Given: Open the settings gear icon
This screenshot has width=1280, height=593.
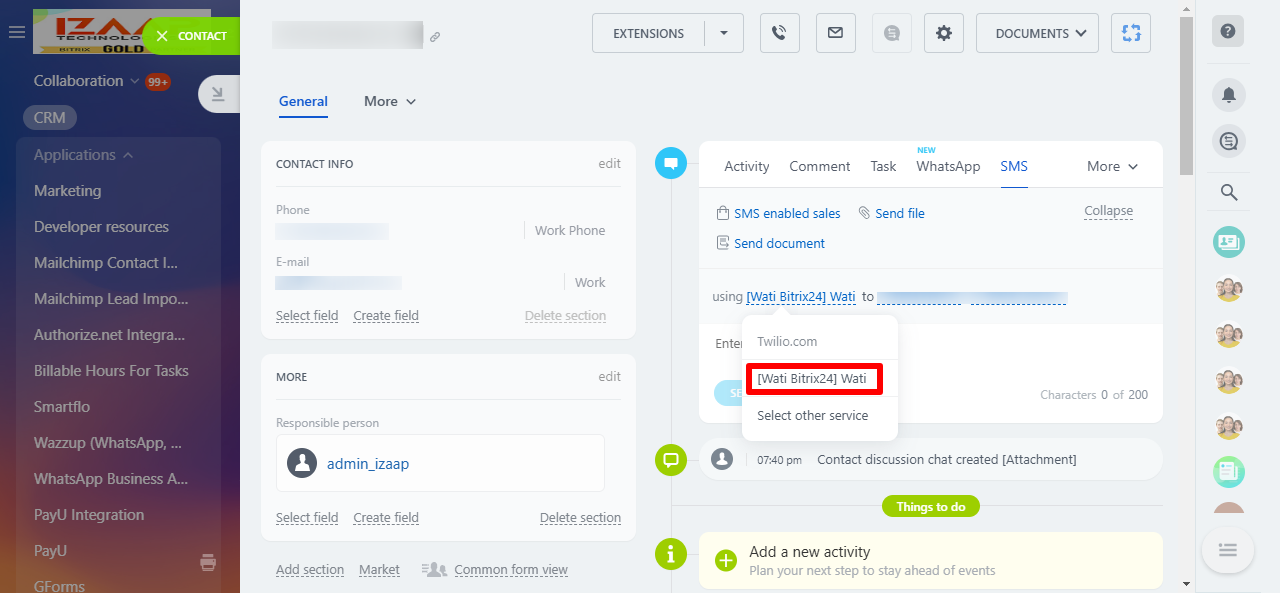Looking at the screenshot, I should [x=943, y=33].
